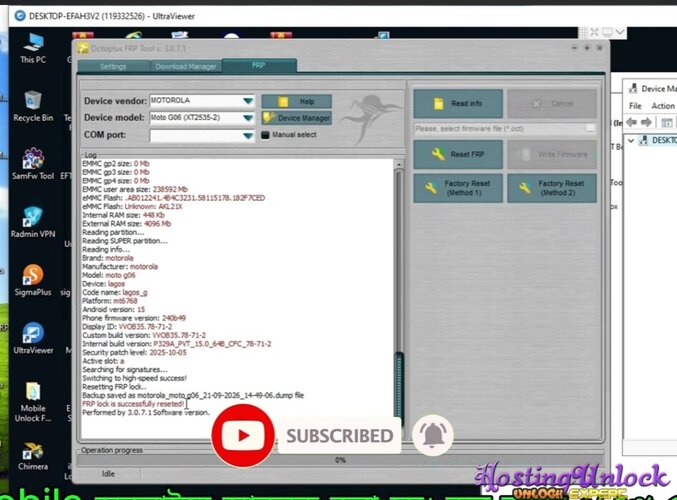Collapse DESKTO node in Device Manager tree
The image size is (677, 500).
[631, 140]
